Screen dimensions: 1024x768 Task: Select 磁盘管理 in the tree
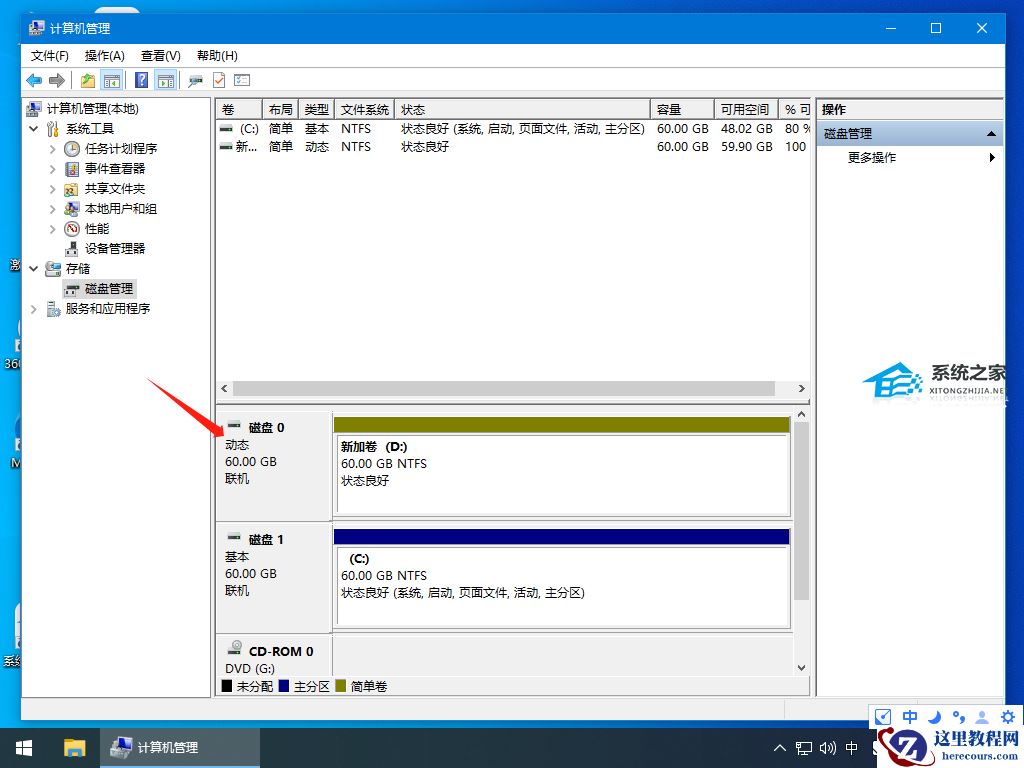click(100, 289)
